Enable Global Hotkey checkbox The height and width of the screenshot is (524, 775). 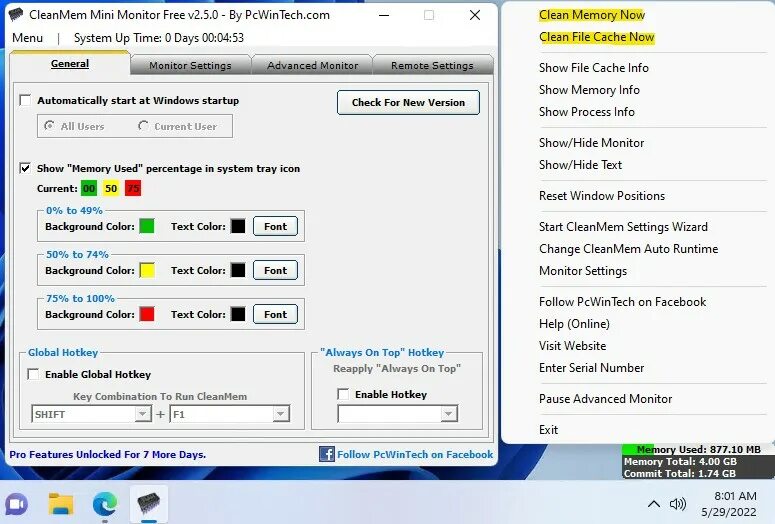click(33, 374)
